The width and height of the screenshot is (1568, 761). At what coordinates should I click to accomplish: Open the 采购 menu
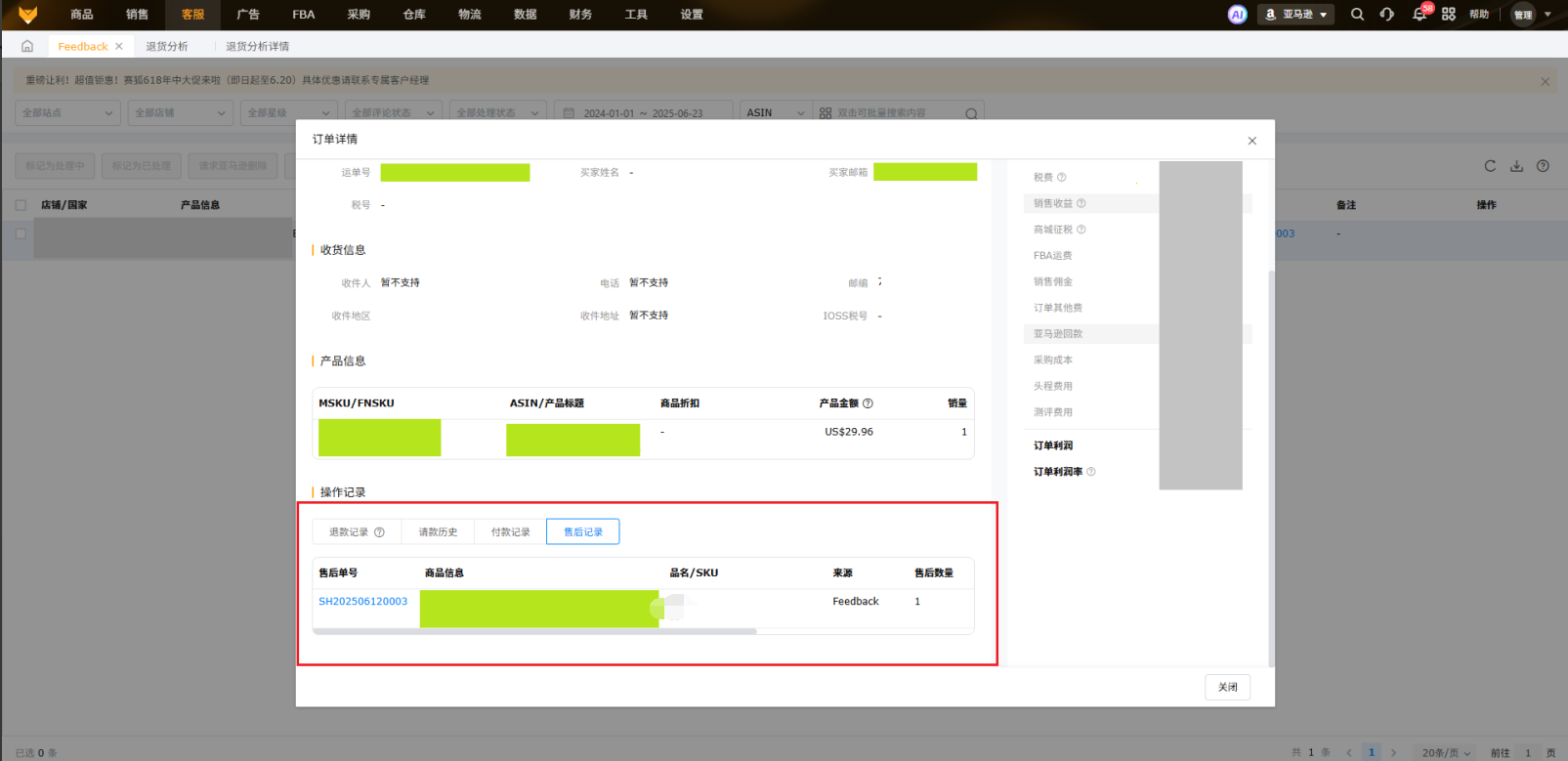click(359, 15)
